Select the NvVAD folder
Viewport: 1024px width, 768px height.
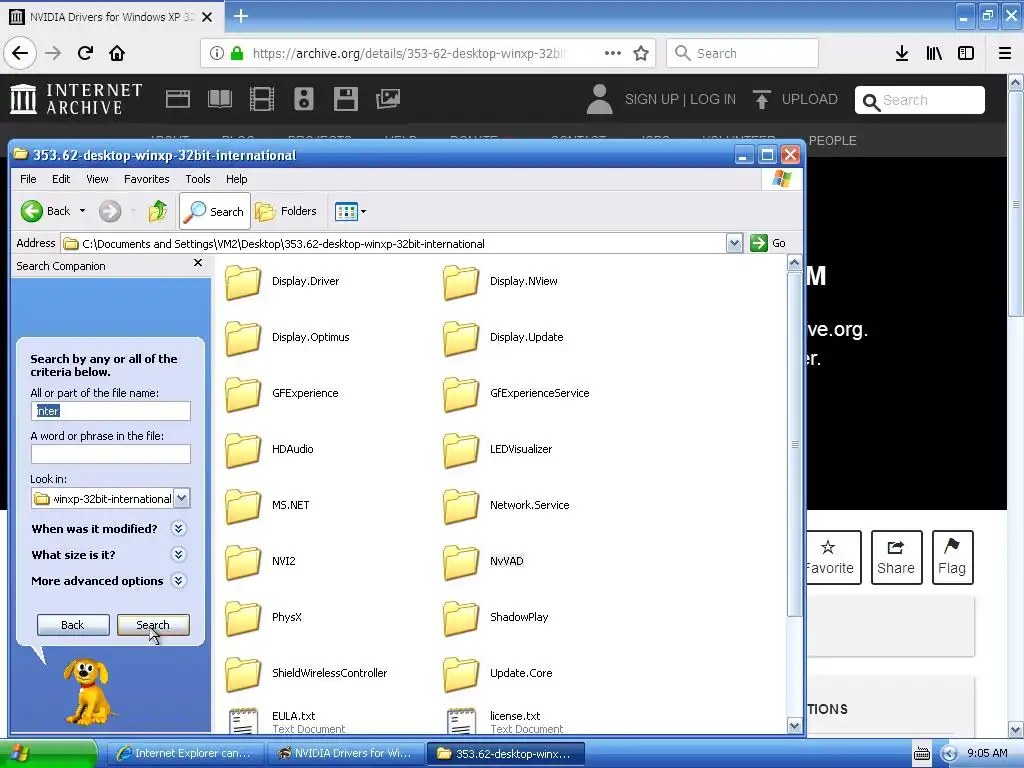[483, 562]
